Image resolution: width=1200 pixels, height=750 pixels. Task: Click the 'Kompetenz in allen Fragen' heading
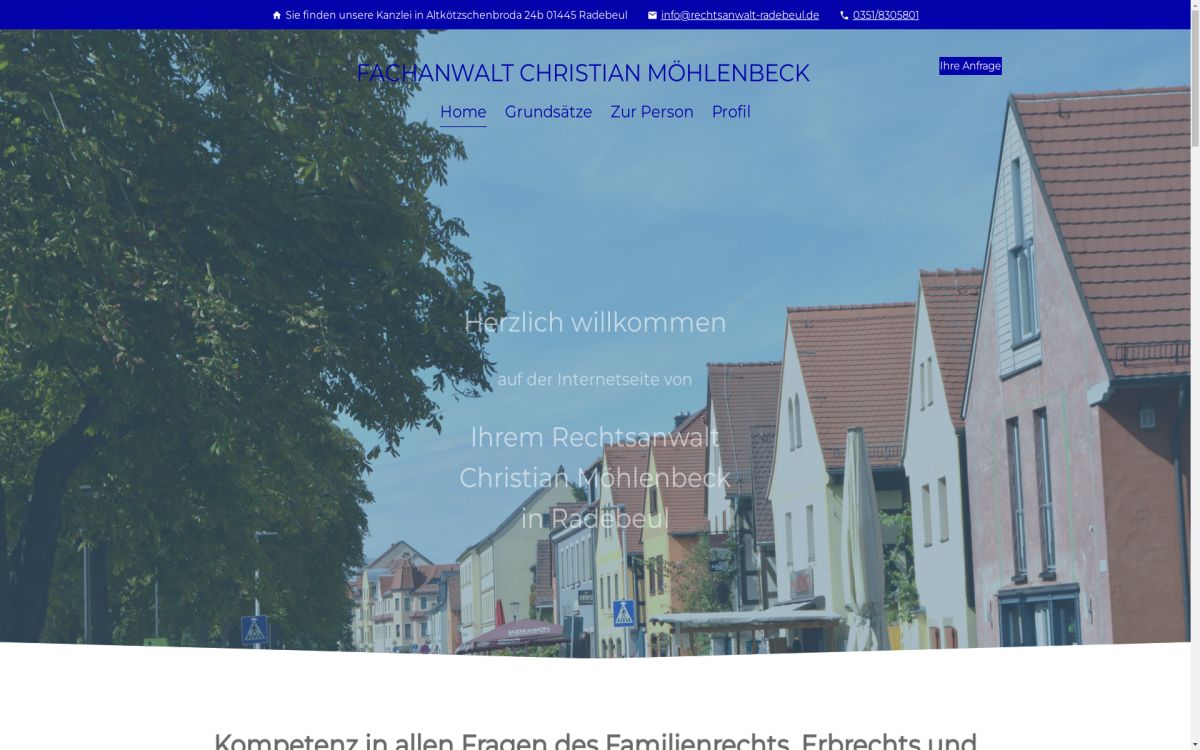pyautogui.click(x=595, y=741)
